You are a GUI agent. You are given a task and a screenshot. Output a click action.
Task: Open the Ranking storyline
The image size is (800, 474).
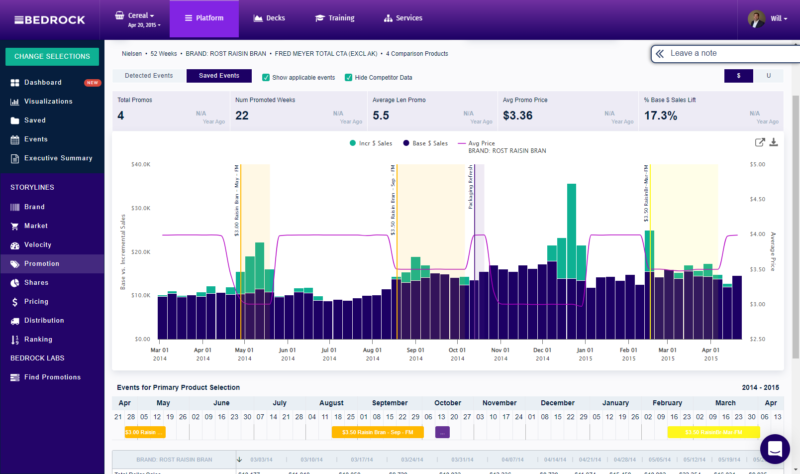38,339
